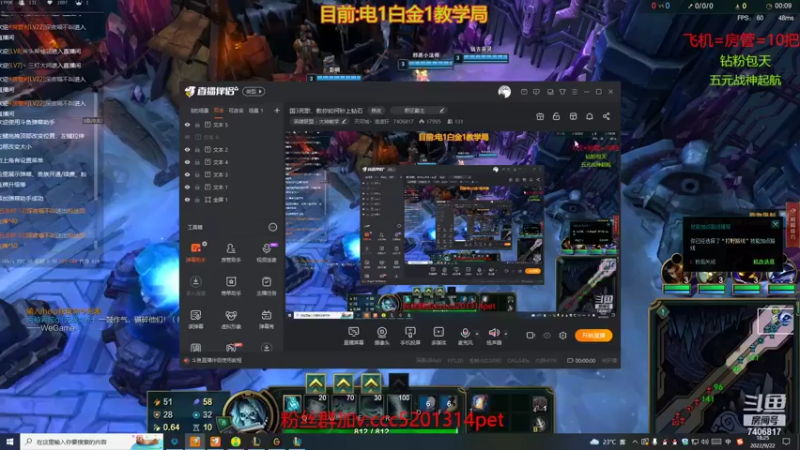The image size is (800, 450).
Task: Open the tag field with the pencil icon
Action: point(420,110)
